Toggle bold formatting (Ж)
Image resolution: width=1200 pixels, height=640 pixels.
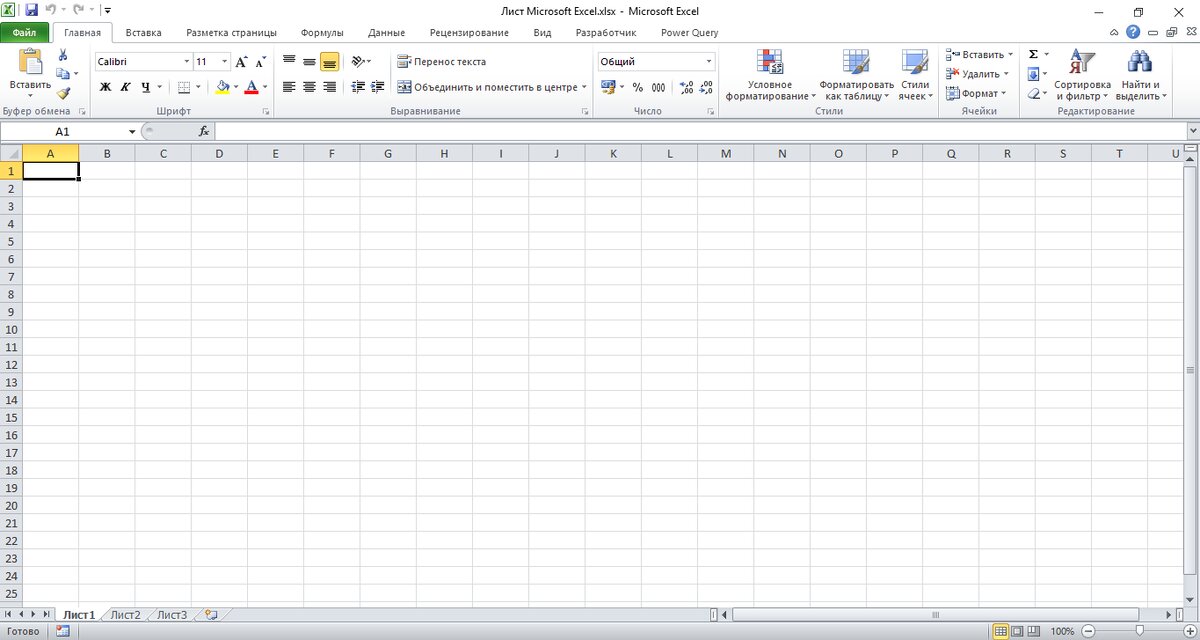tap(105, 87)
